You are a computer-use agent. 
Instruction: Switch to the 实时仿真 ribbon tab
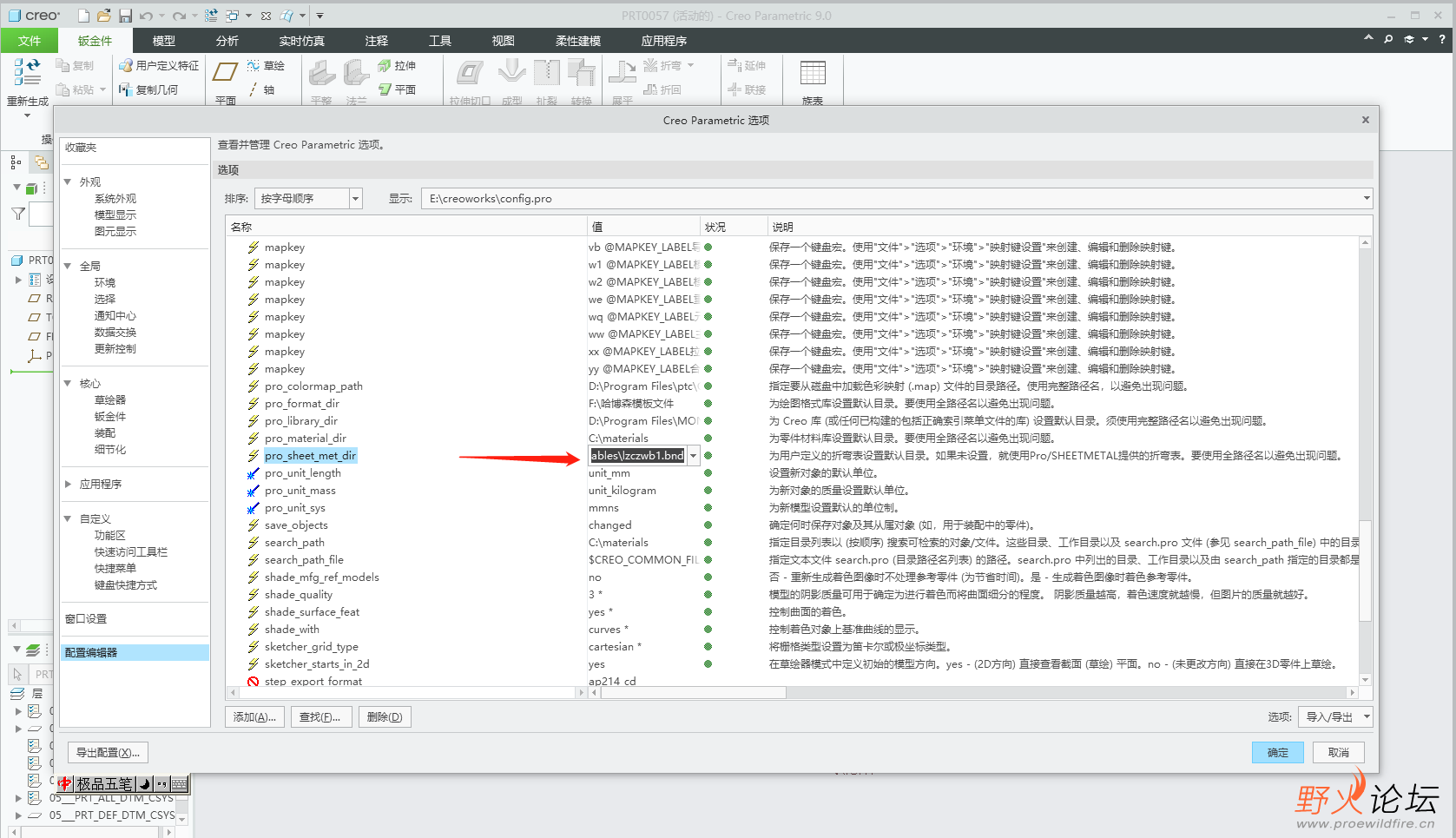click(302, 41)
